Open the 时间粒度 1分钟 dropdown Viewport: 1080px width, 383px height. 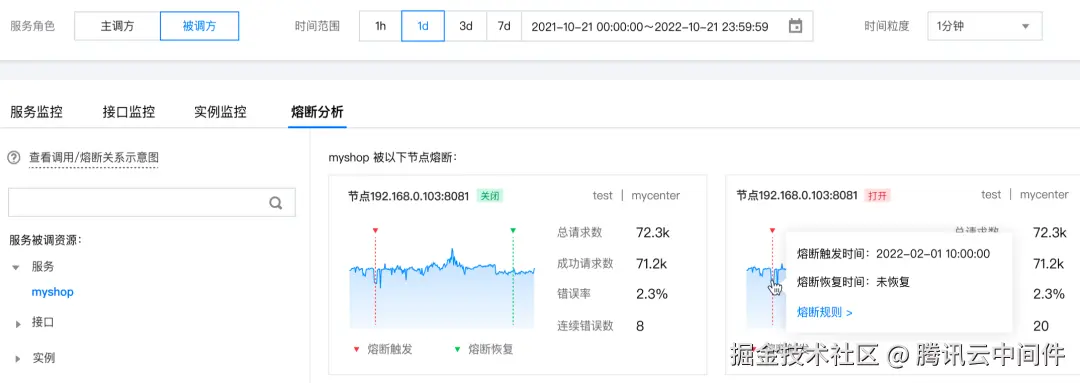pos(984,26)
